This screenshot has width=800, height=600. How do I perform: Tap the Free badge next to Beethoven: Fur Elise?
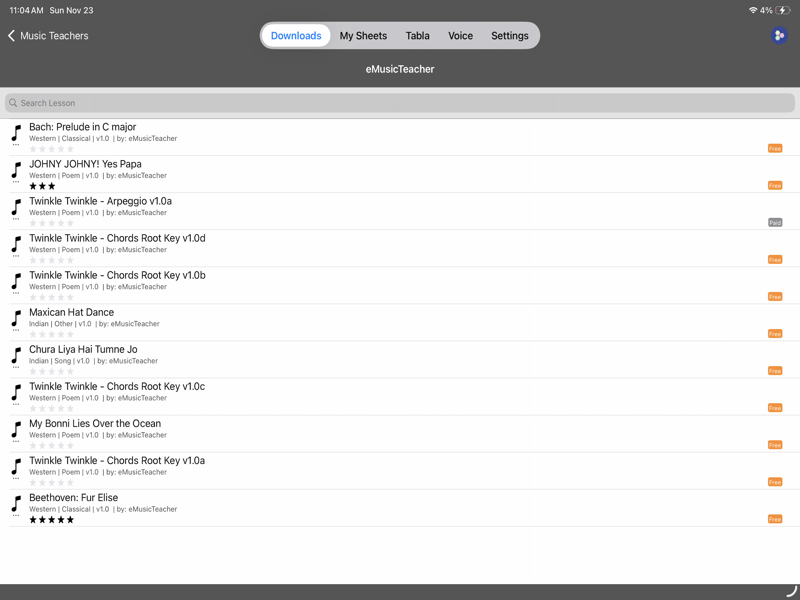[x=775, y=518]
